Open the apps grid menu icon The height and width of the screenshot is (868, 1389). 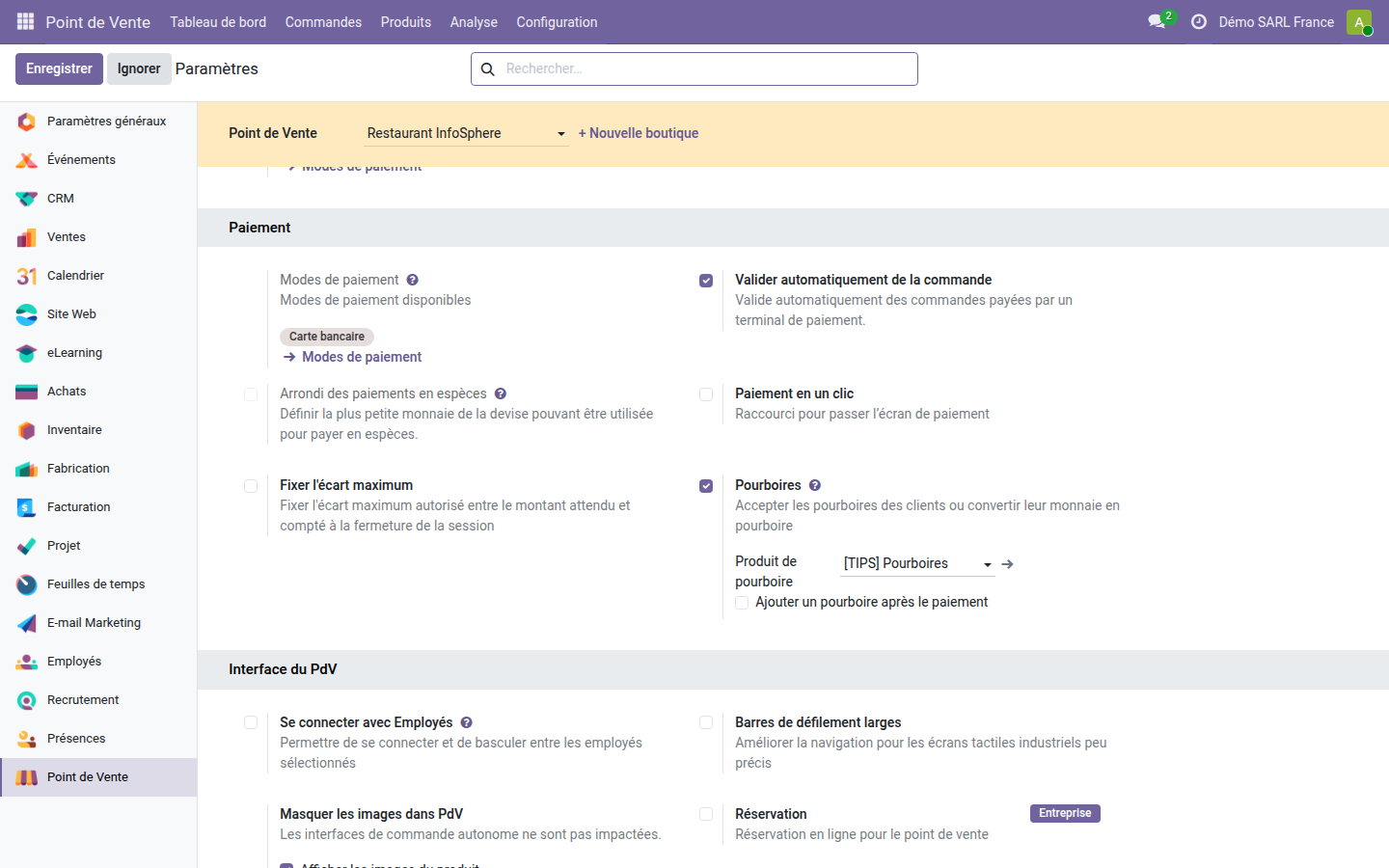click(25, 21)
